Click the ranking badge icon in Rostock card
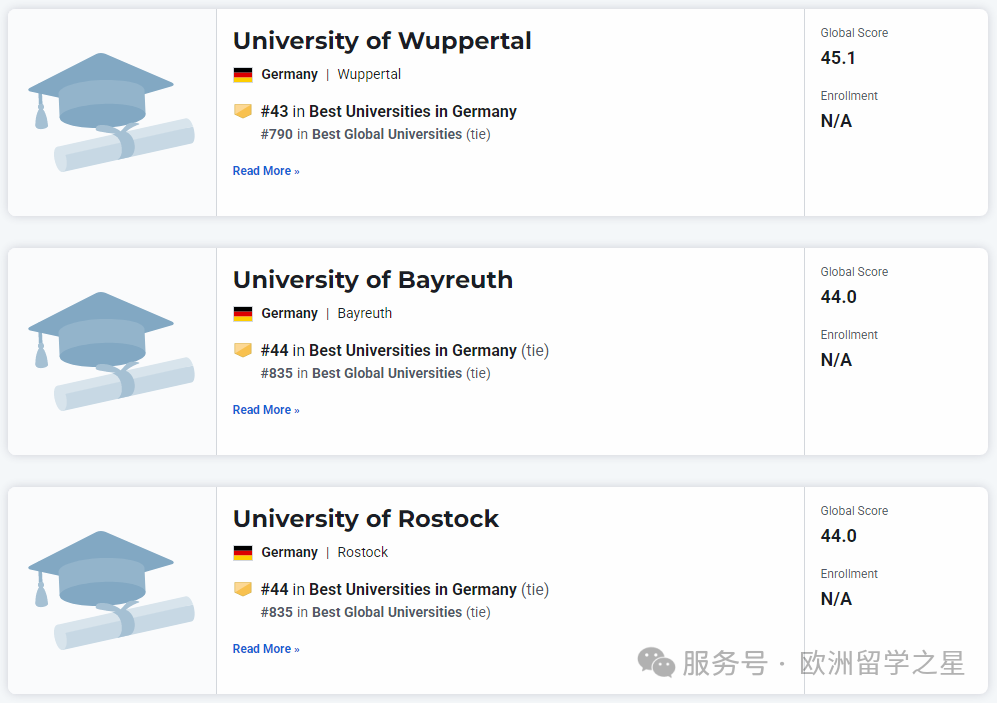Viewport: 997px width, 703px height. (243, 589)
